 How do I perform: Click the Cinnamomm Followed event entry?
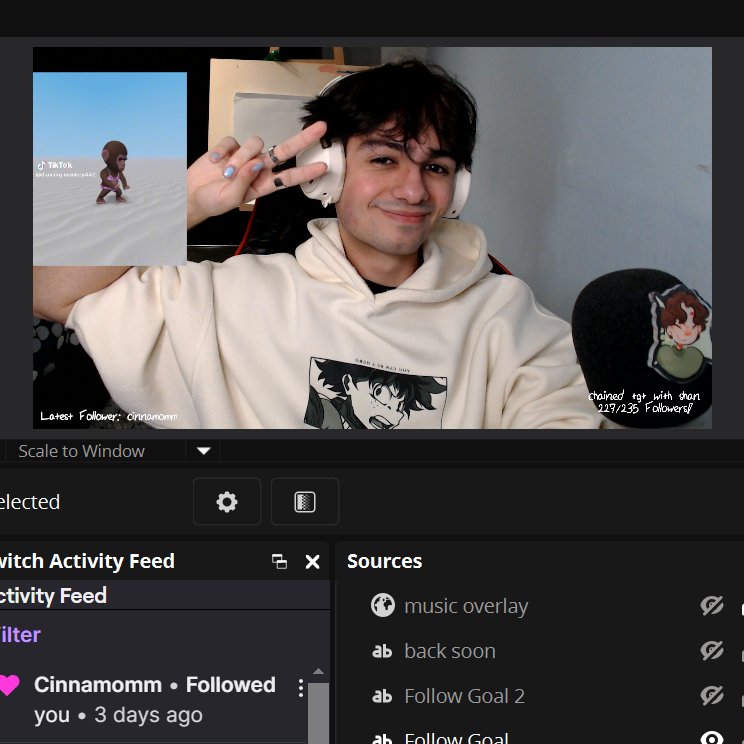(x=154, y=700)
